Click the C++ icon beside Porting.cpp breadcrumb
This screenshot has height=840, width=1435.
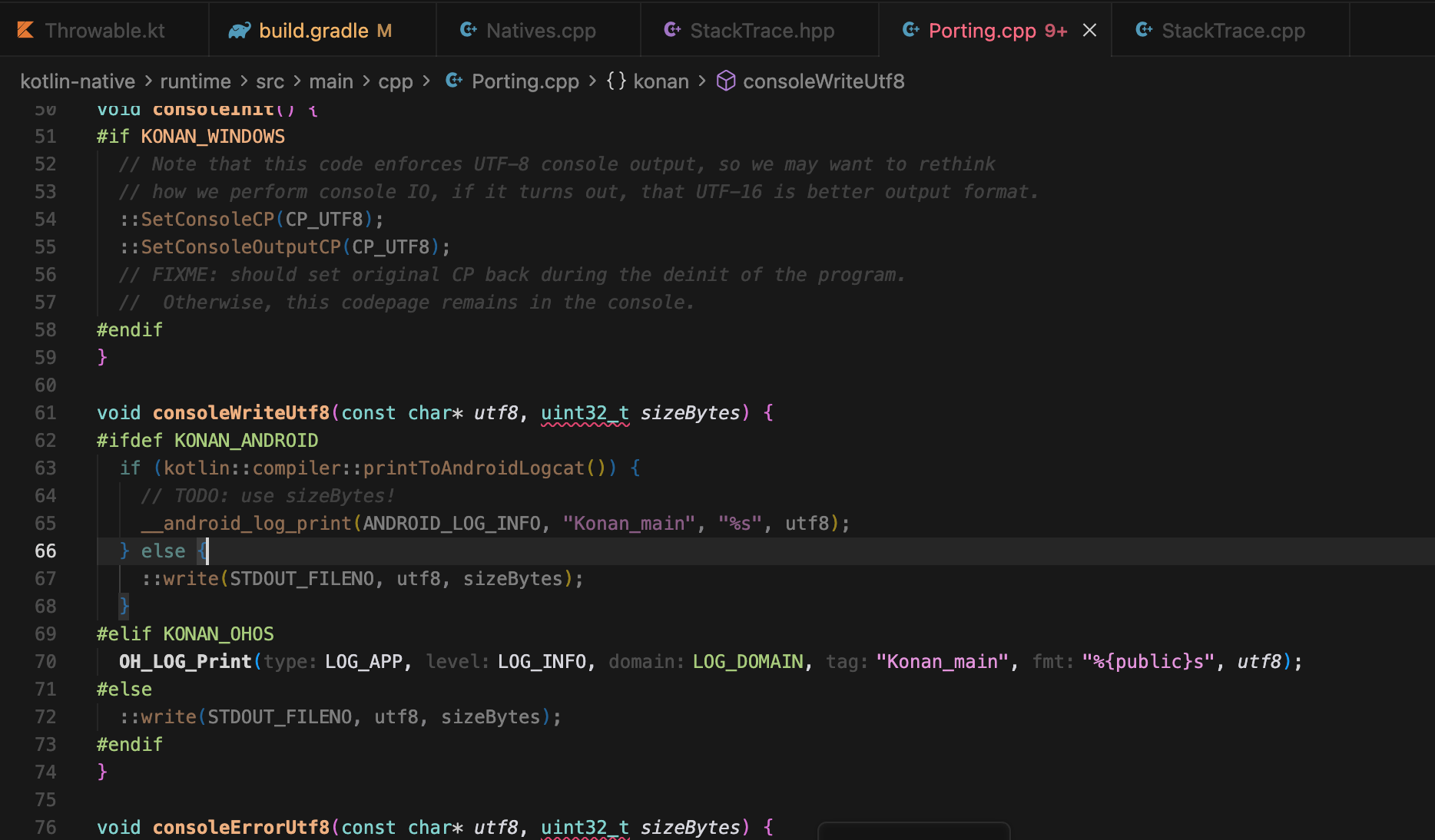coord(454,81)
